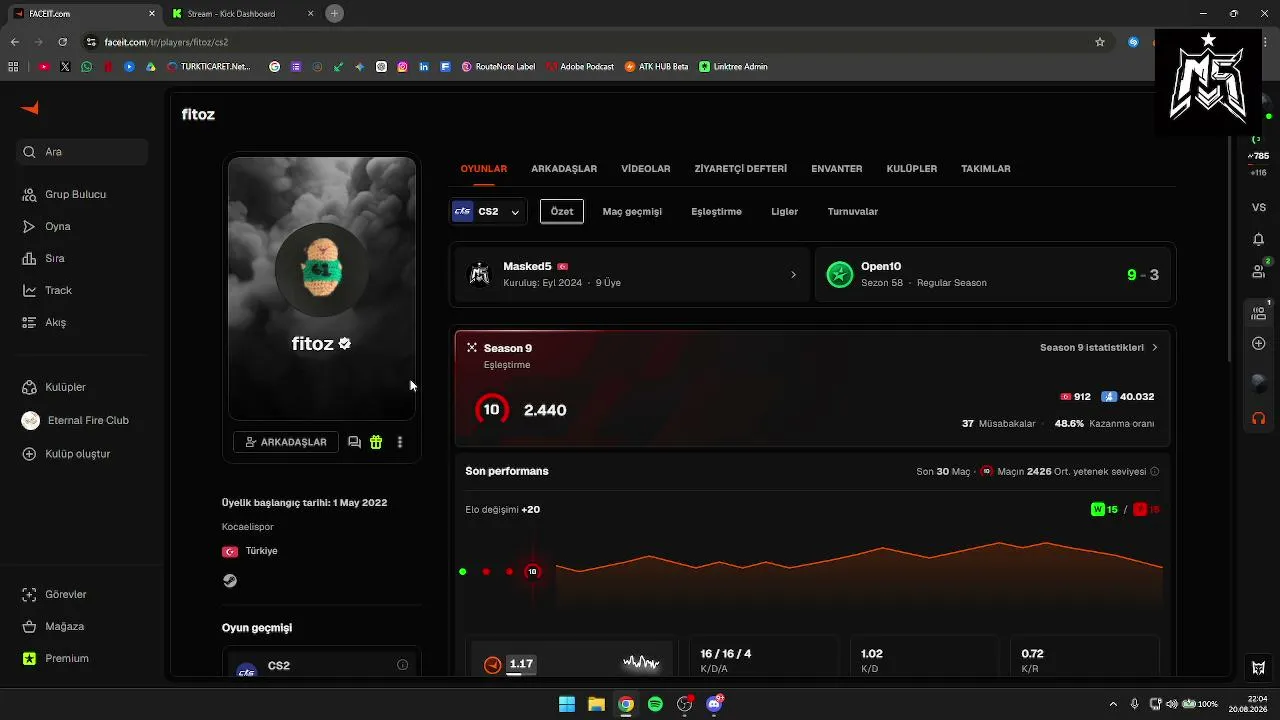Open the party icon in right sidebar
Screen dimensions: 1280x720
pyautogui.click(x=1259, y=312)
